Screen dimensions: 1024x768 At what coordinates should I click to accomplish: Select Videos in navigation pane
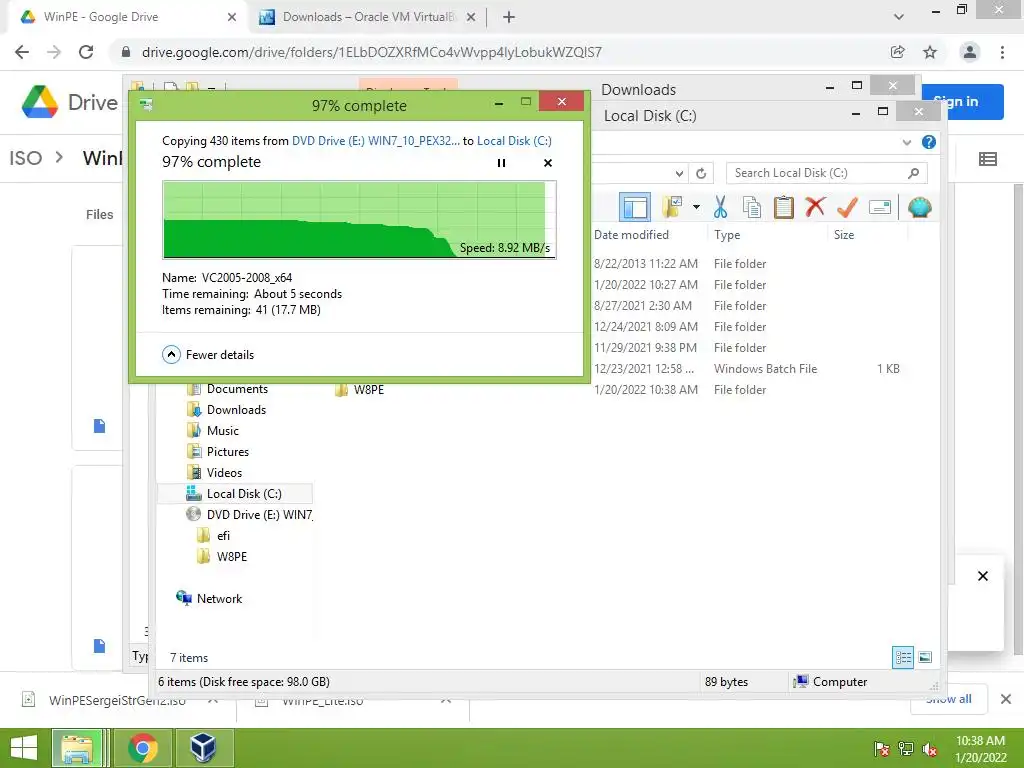tap(214, 472)
